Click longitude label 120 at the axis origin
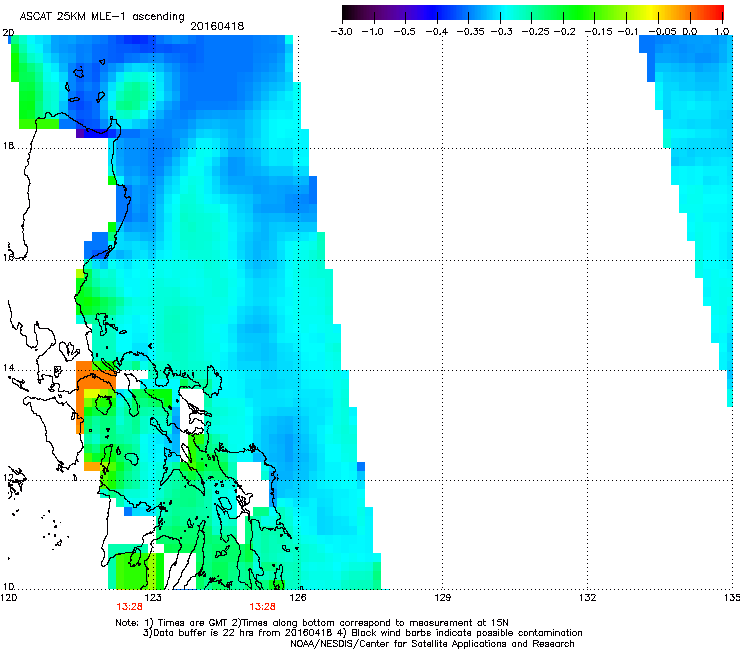Image resolution: width=740 pixels, height=650 pixels. tap(9, 598)
